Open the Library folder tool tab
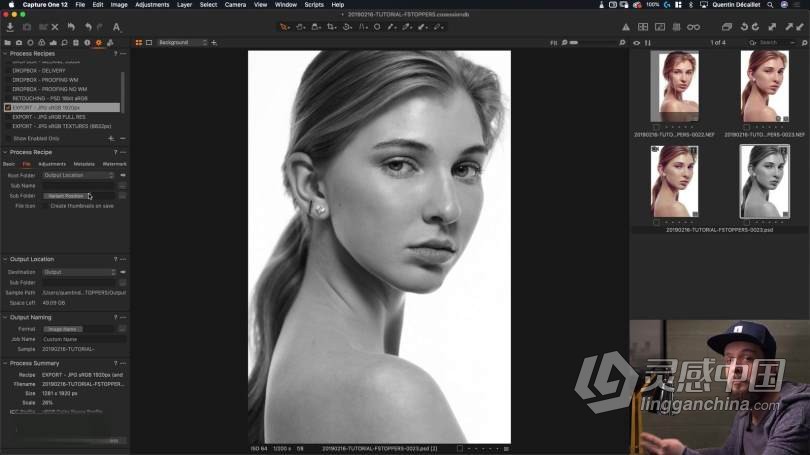810x455 pixels. click(7, 43)
